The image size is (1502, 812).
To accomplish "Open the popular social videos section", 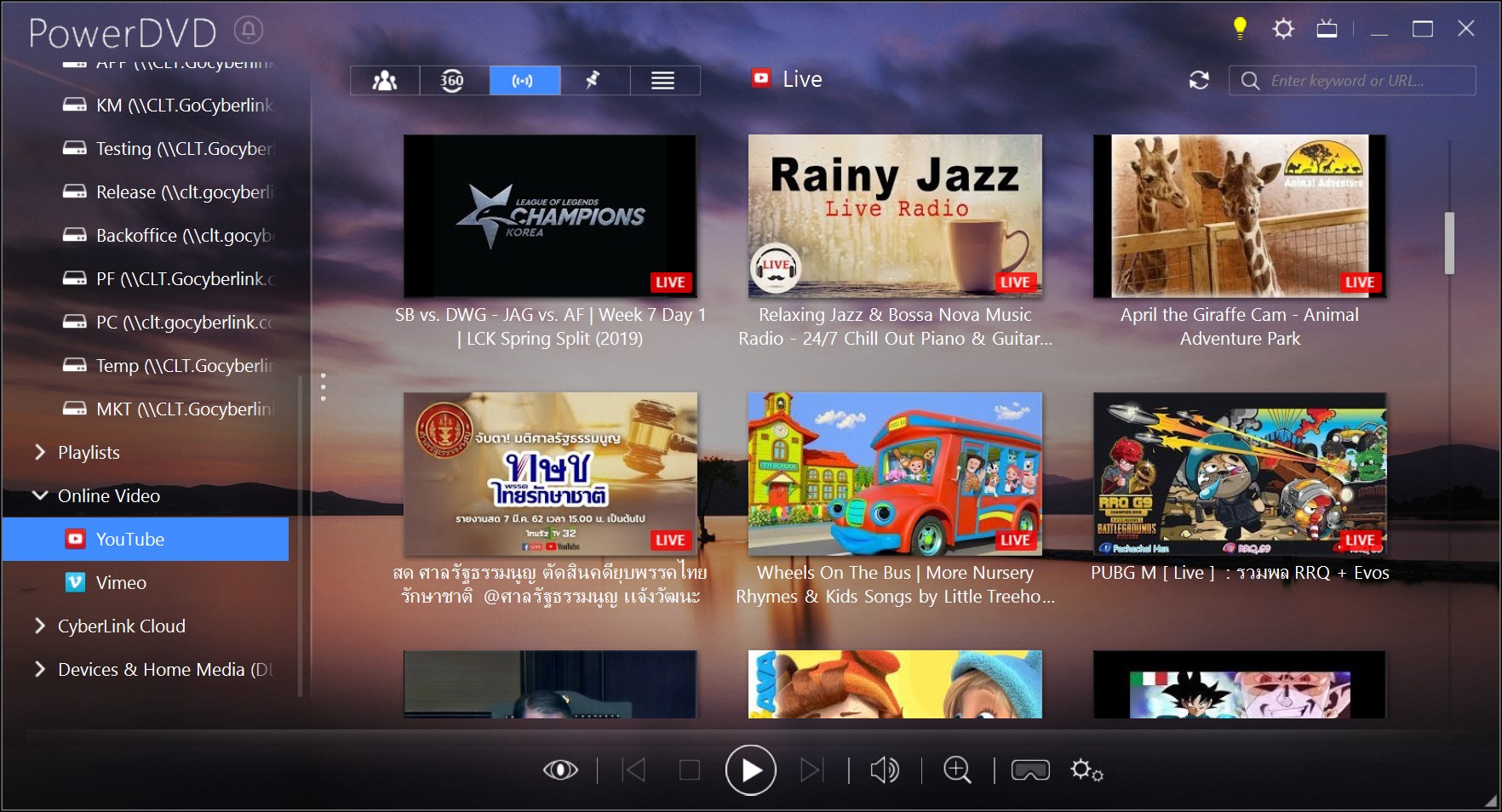I will tap(385, 80).
